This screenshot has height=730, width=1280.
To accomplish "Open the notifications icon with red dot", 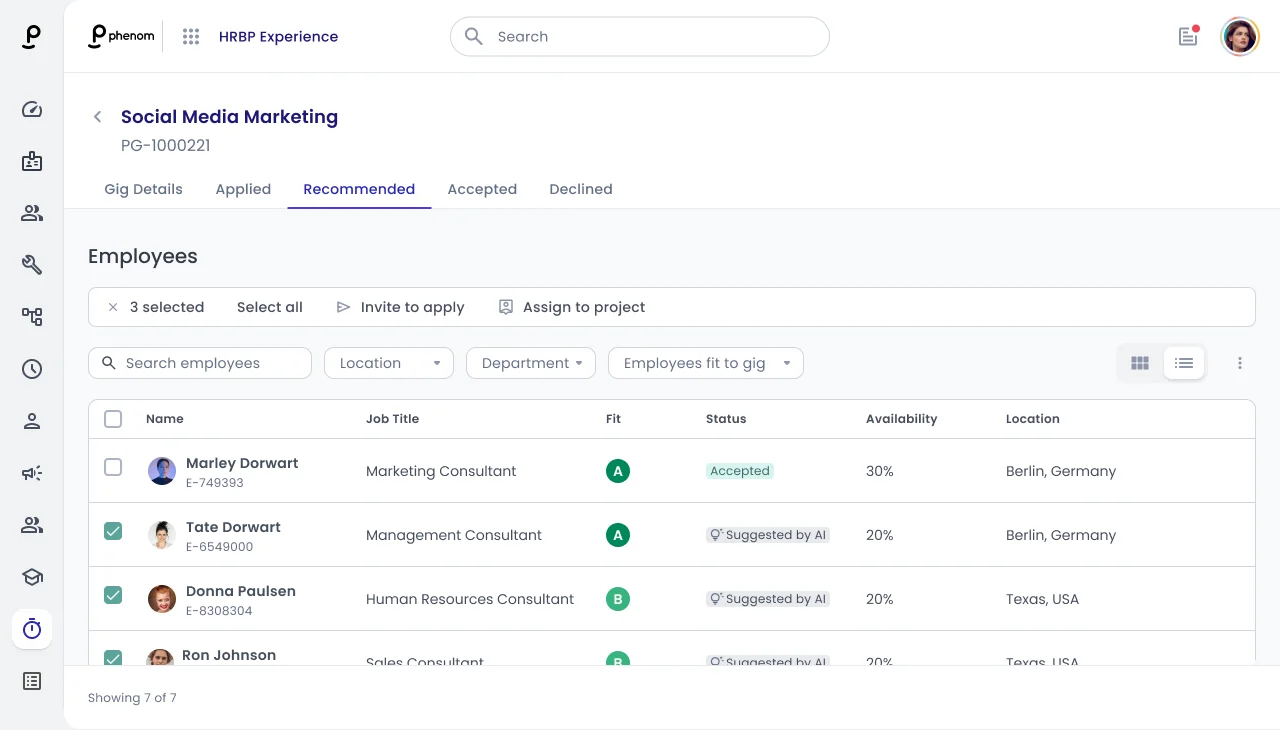I will (1188, 36).
